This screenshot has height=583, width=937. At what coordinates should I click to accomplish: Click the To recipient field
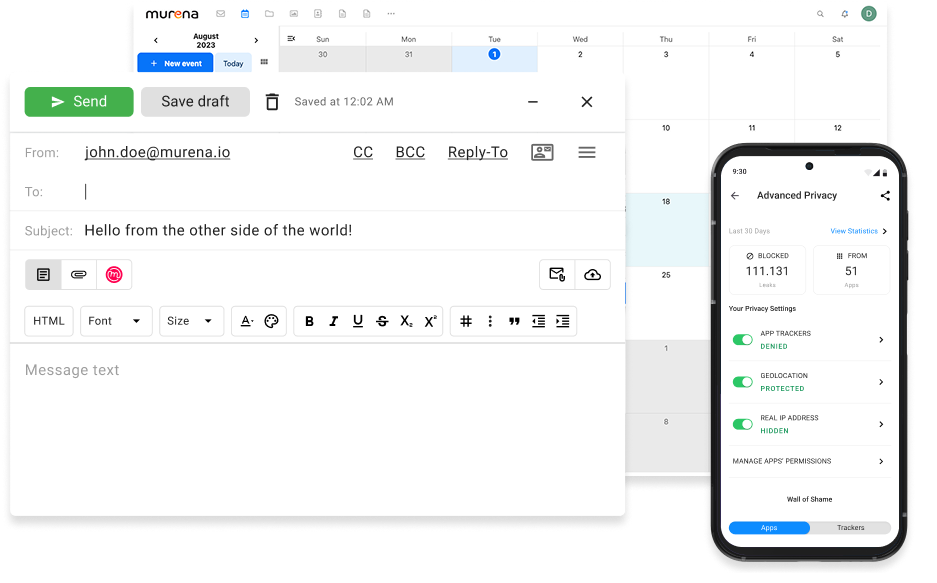[x=340, y=192]
